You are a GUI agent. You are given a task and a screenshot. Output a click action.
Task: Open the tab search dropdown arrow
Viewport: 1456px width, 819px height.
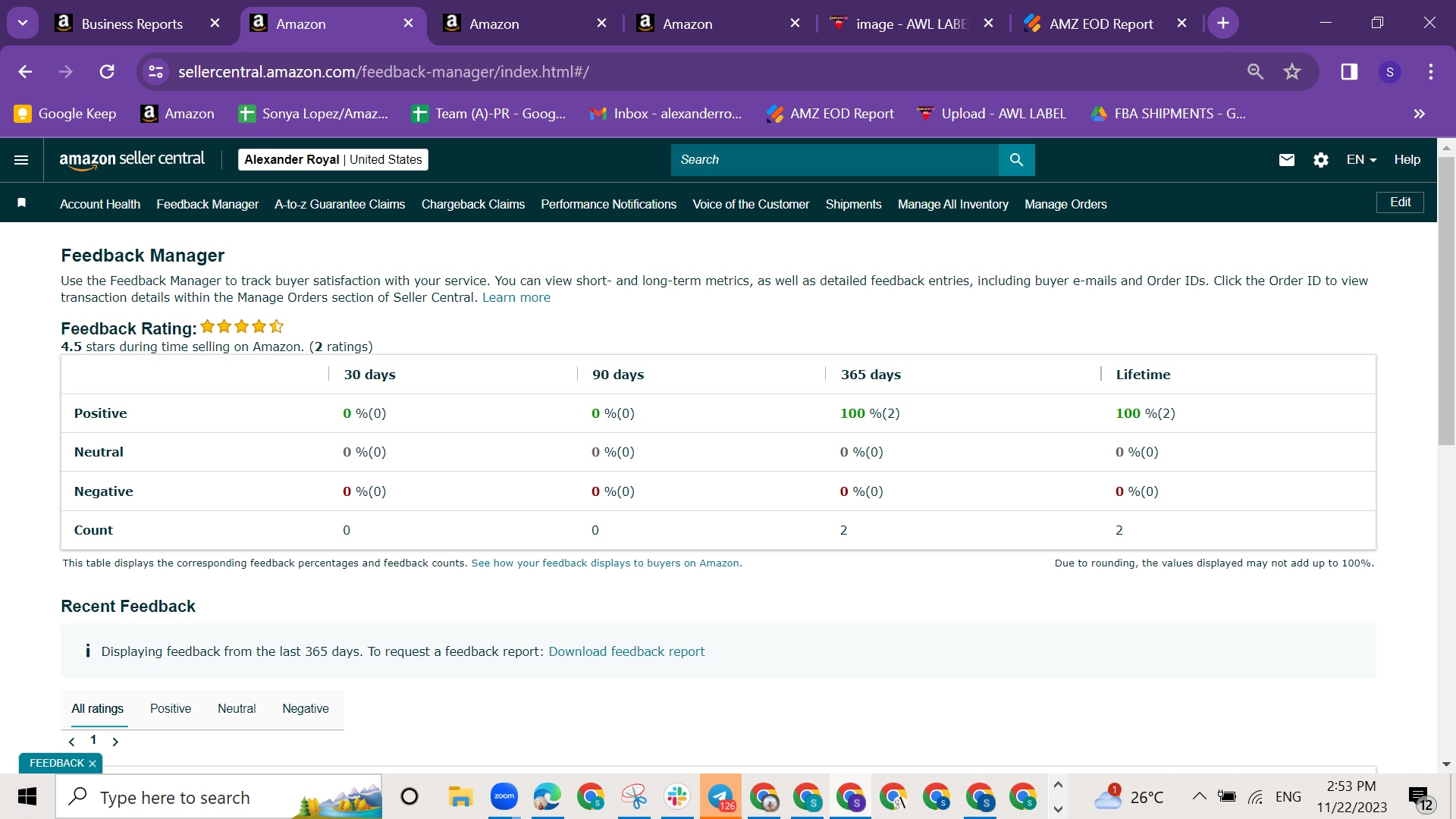[23, 24]
